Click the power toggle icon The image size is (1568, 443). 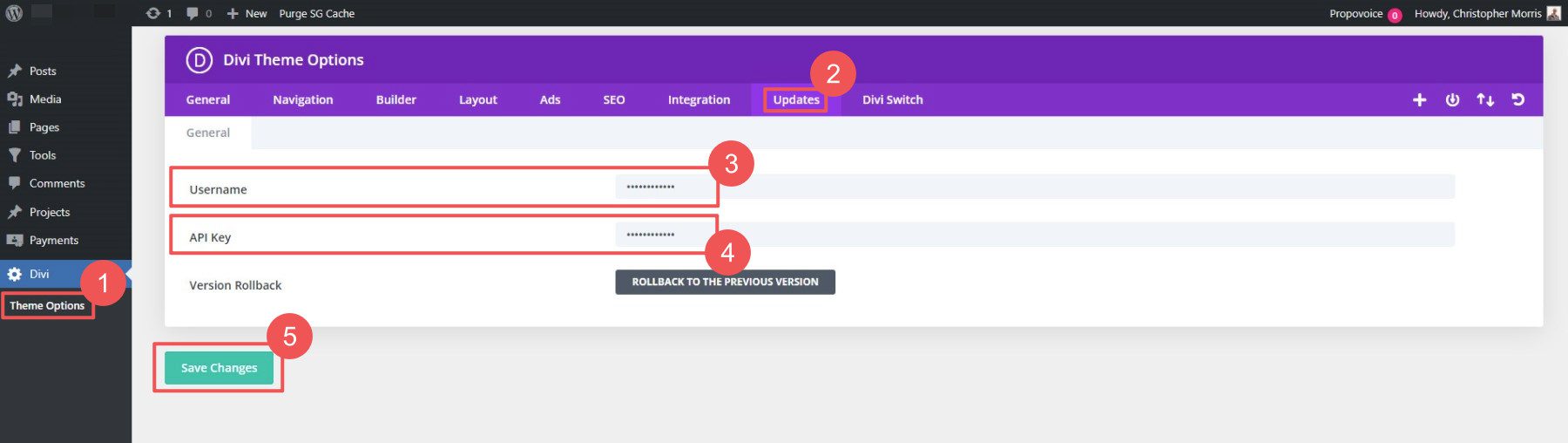[1452, 99]
